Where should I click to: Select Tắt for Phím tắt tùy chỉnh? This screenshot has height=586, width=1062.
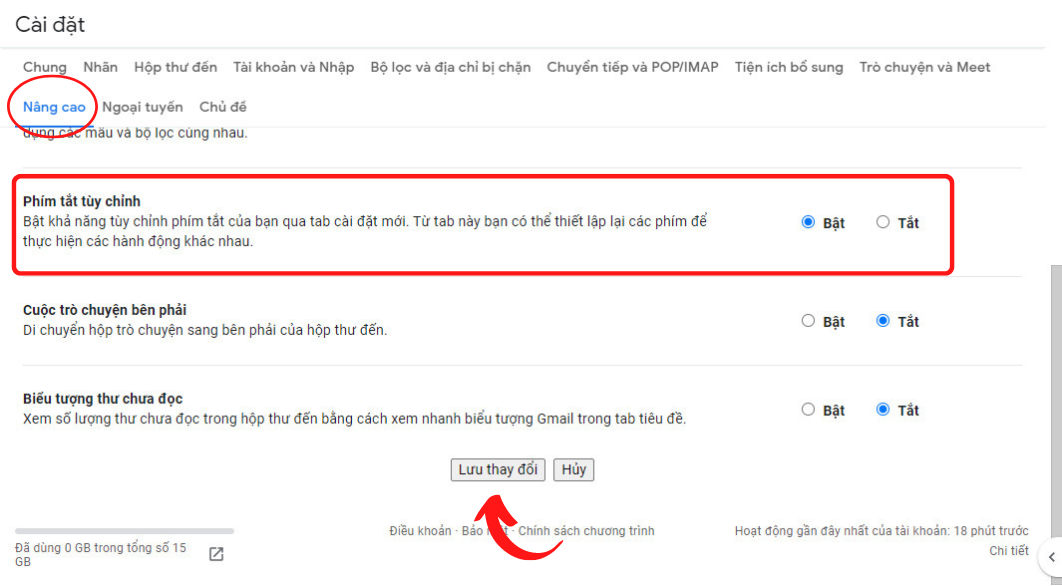click(x=883, y=222)
